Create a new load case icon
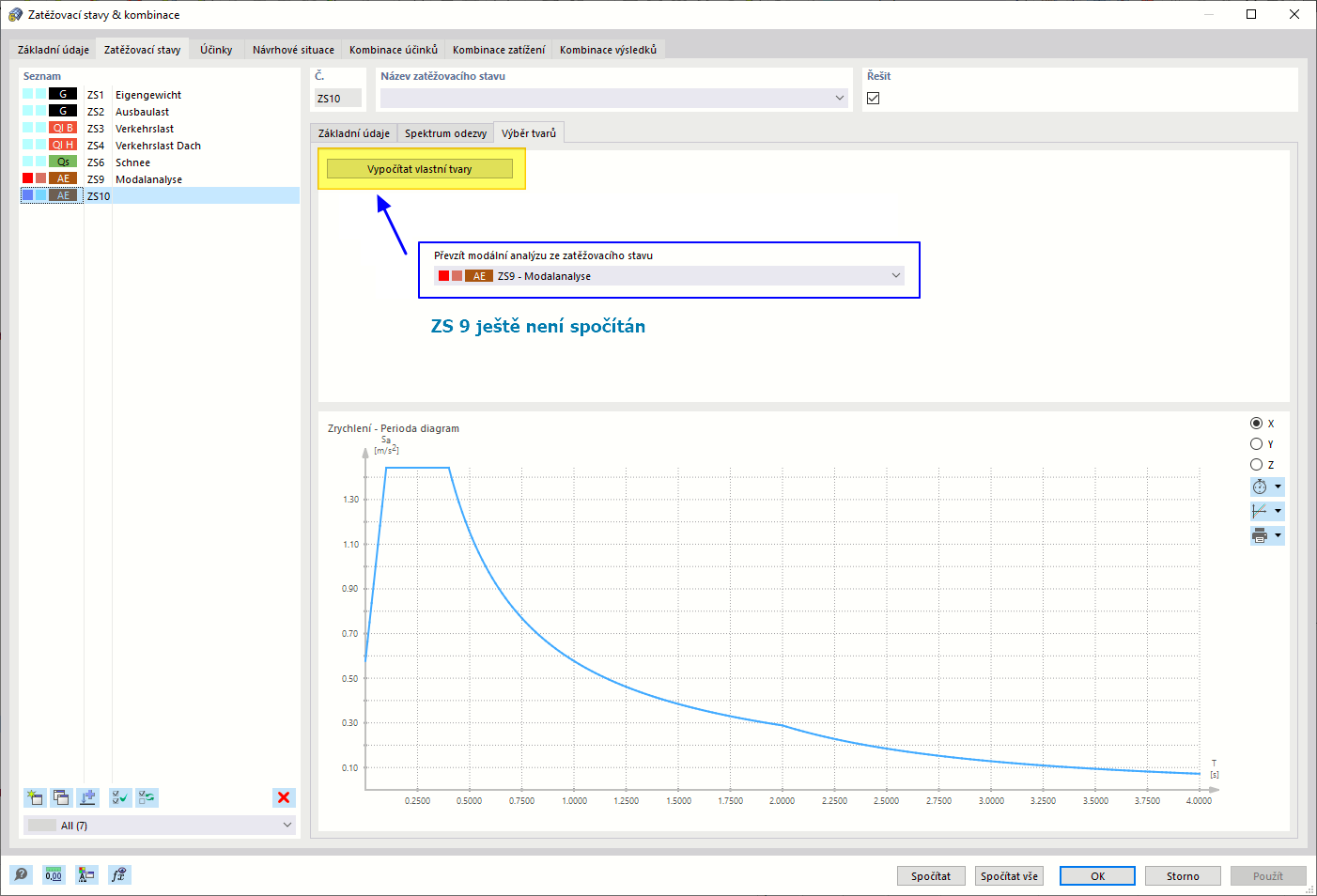Screen dimensions: 1317x896 tap(35, 797)
